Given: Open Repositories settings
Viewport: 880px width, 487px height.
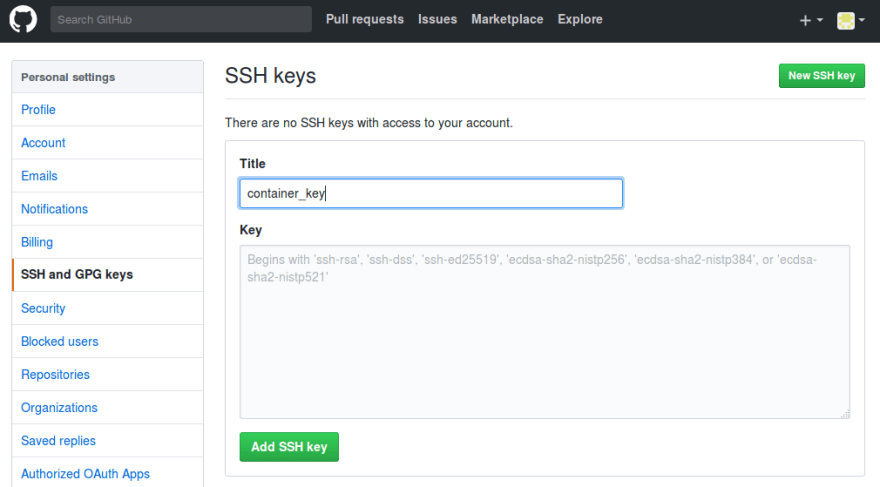Looking at the screenshot, I should pos(108,374).
